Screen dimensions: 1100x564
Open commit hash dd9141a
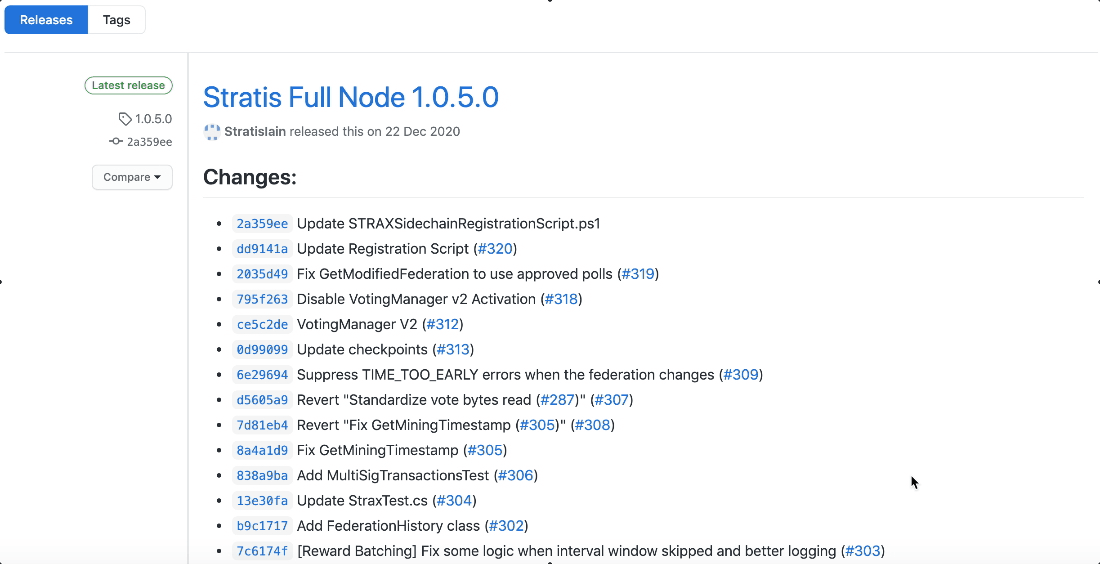pos(262,249)
